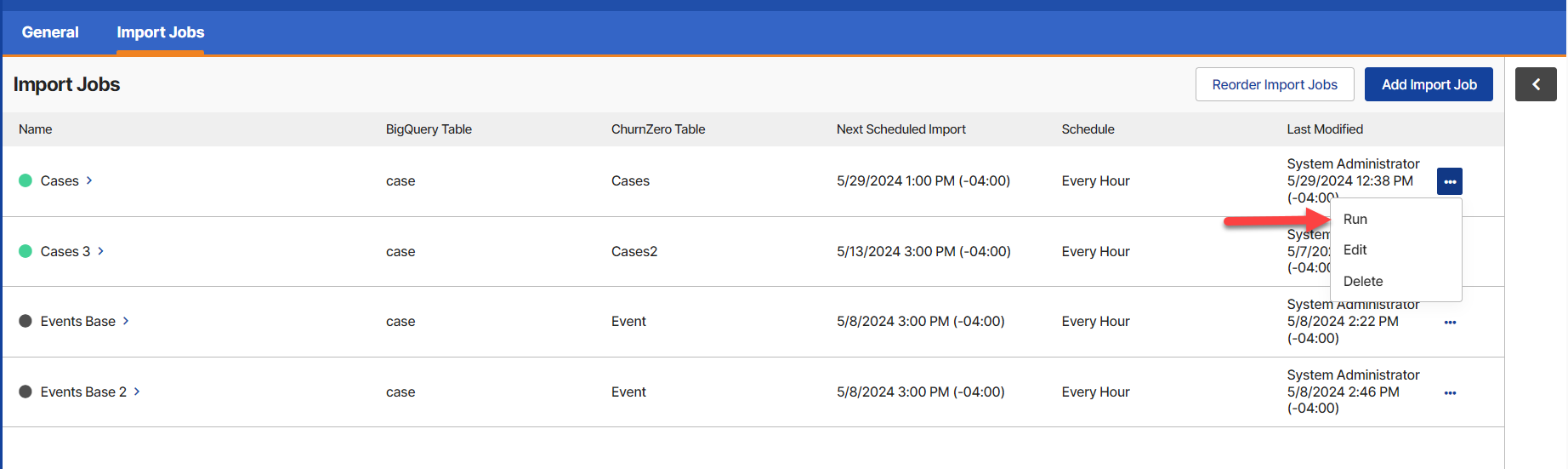Open the Cases row more-options button
Screen dimensions: 1568x469
pyautogui.click(x=1450, y=181)
